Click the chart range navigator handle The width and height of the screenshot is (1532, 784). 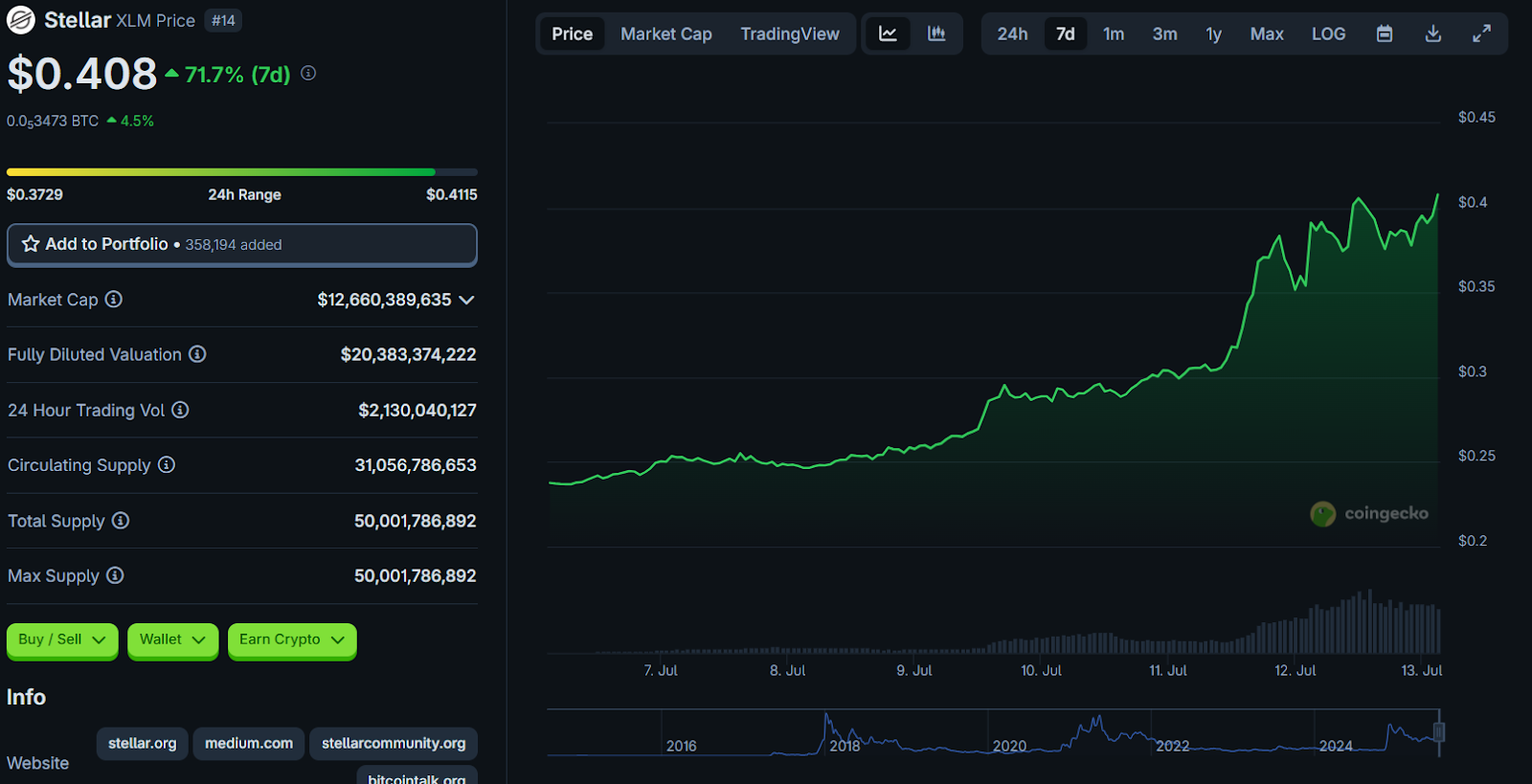click(1438, 732)
